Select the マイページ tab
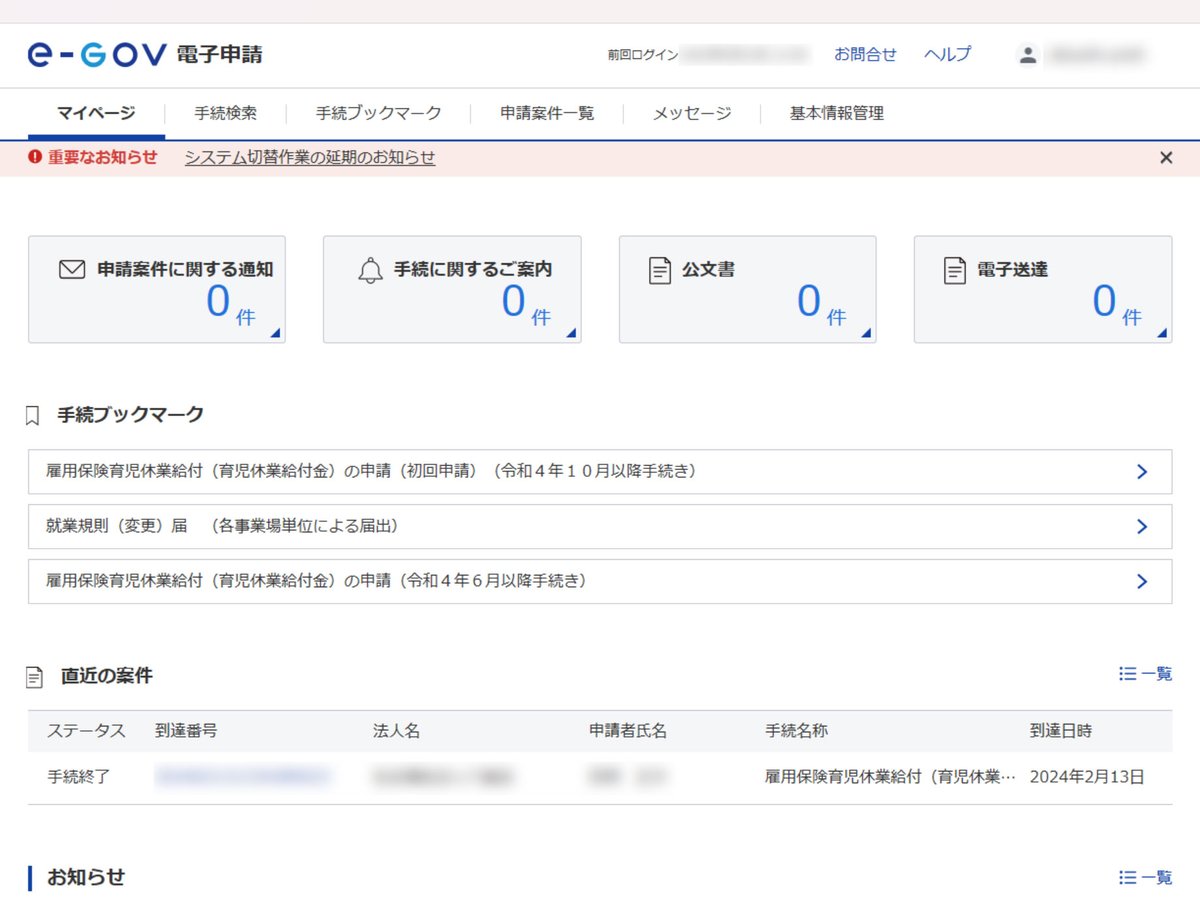The width and height of the screenshot is (1200, 908). click(x=96, y=114)
